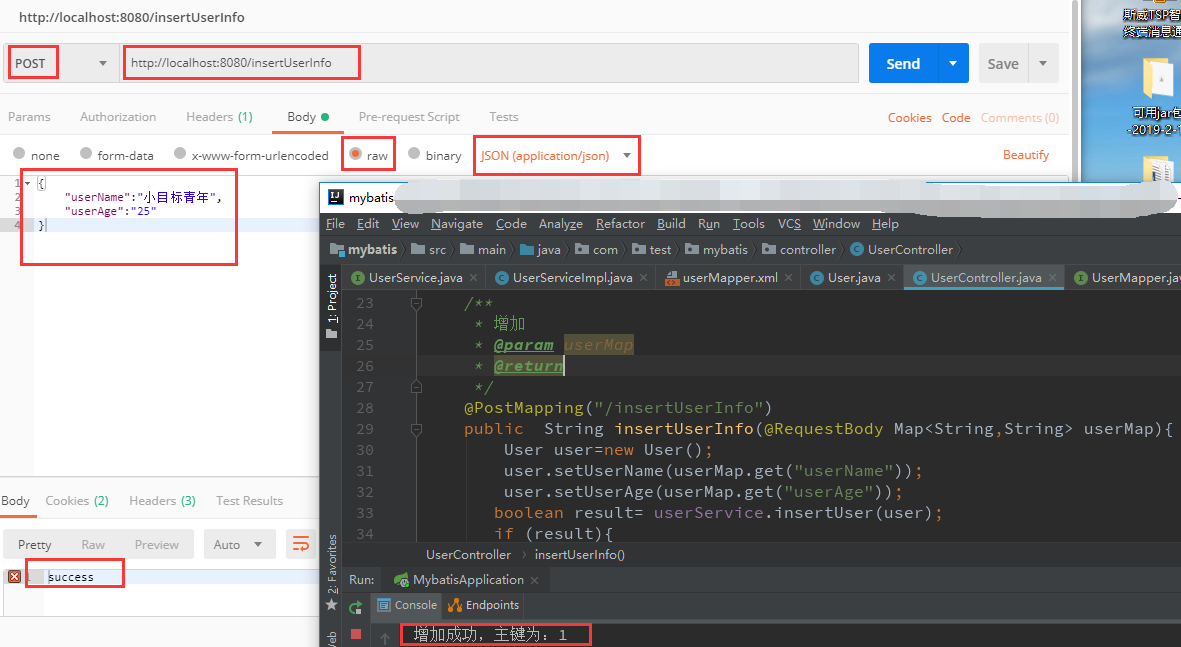
Task: Open the Cookies link in Postman
Action: click(x=909, y=117)
